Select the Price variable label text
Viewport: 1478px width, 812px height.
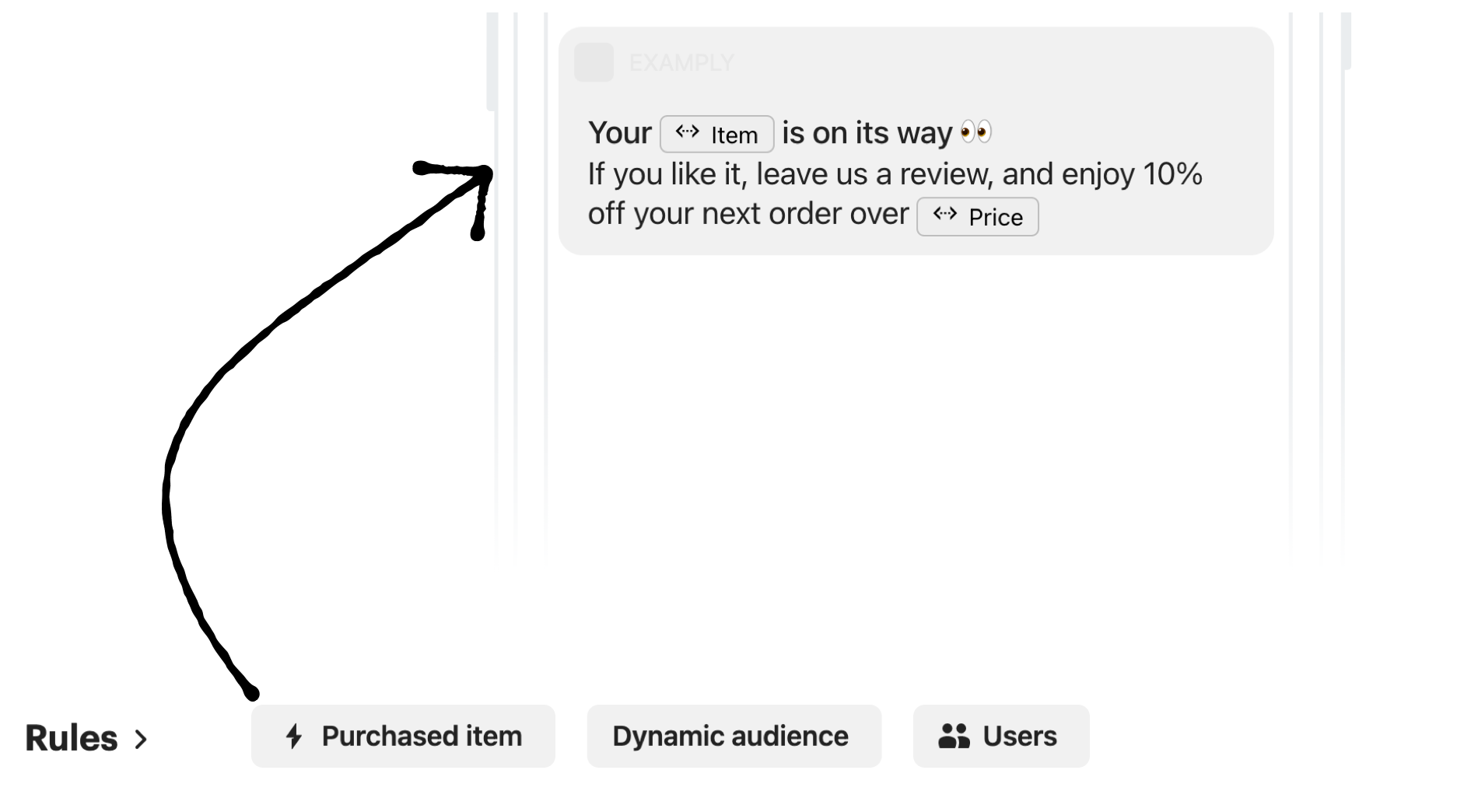(995, 218)
